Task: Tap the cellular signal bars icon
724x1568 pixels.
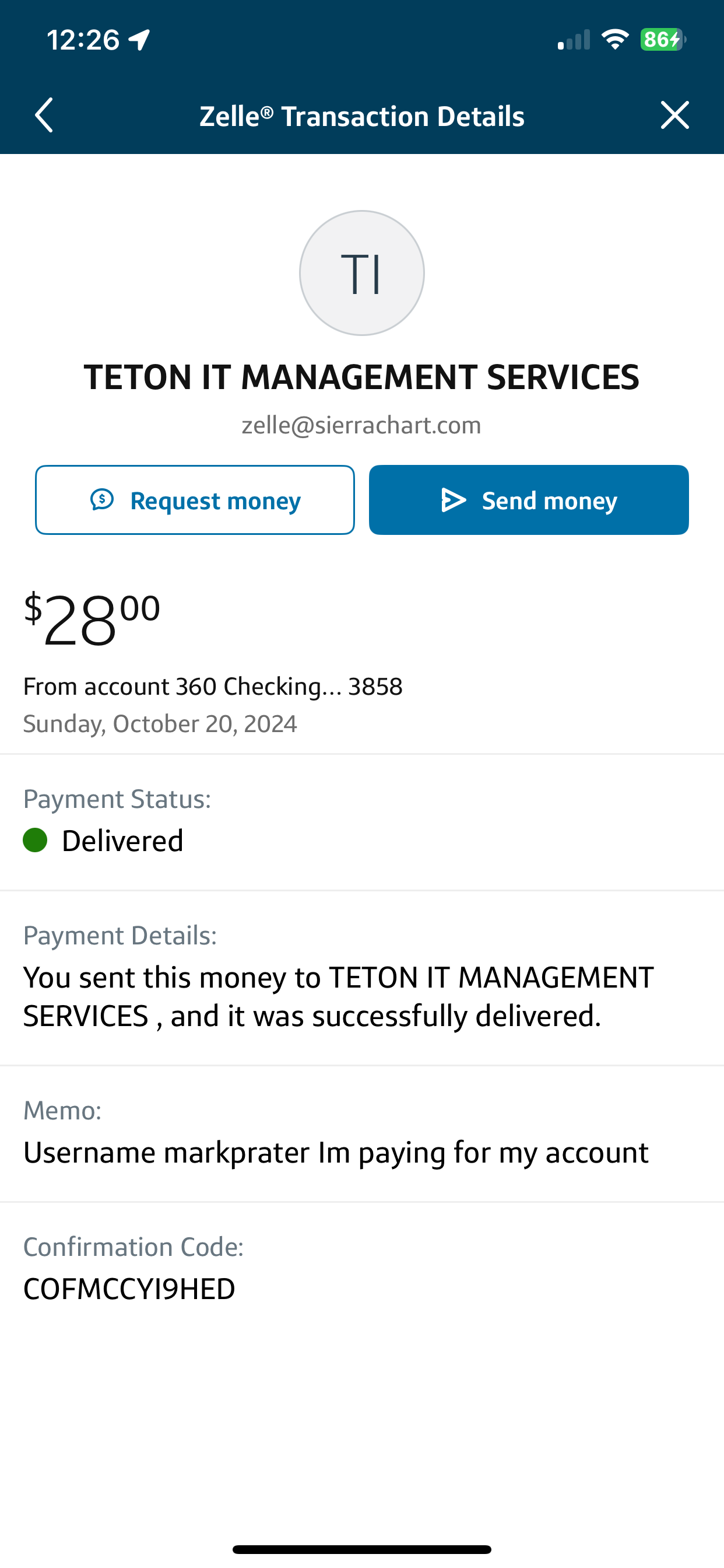Action: point(574,40)
